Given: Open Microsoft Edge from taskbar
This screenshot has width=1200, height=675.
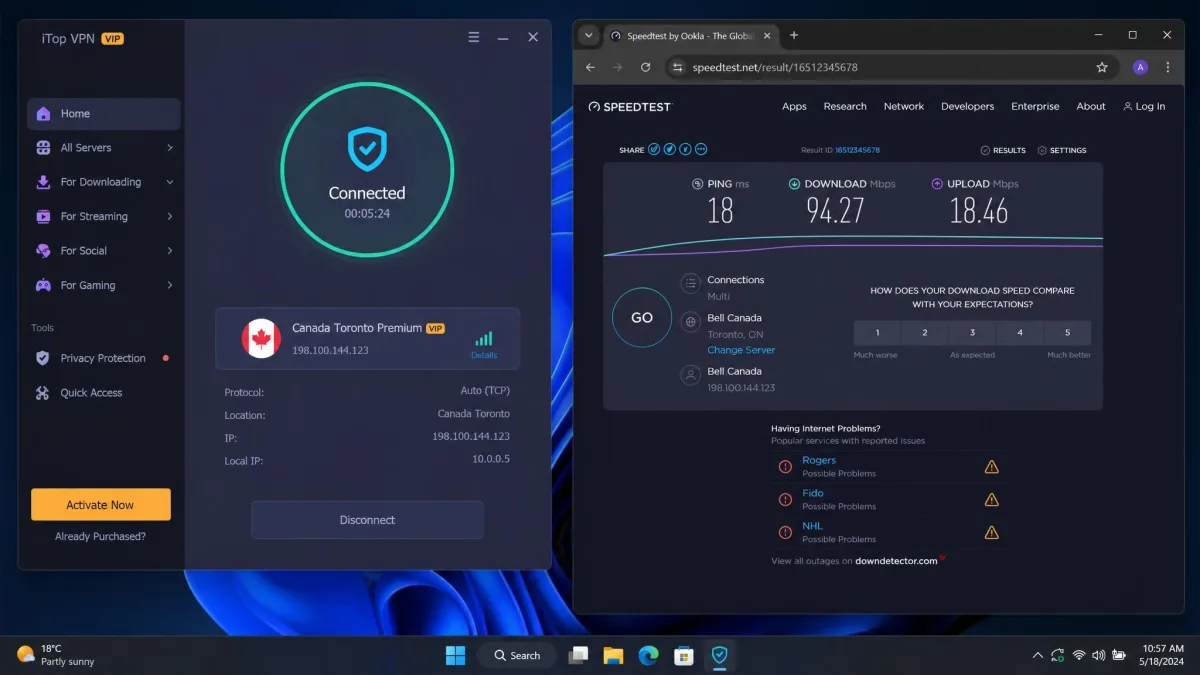Looking at the screenshot, I should (x=649, y=655).
